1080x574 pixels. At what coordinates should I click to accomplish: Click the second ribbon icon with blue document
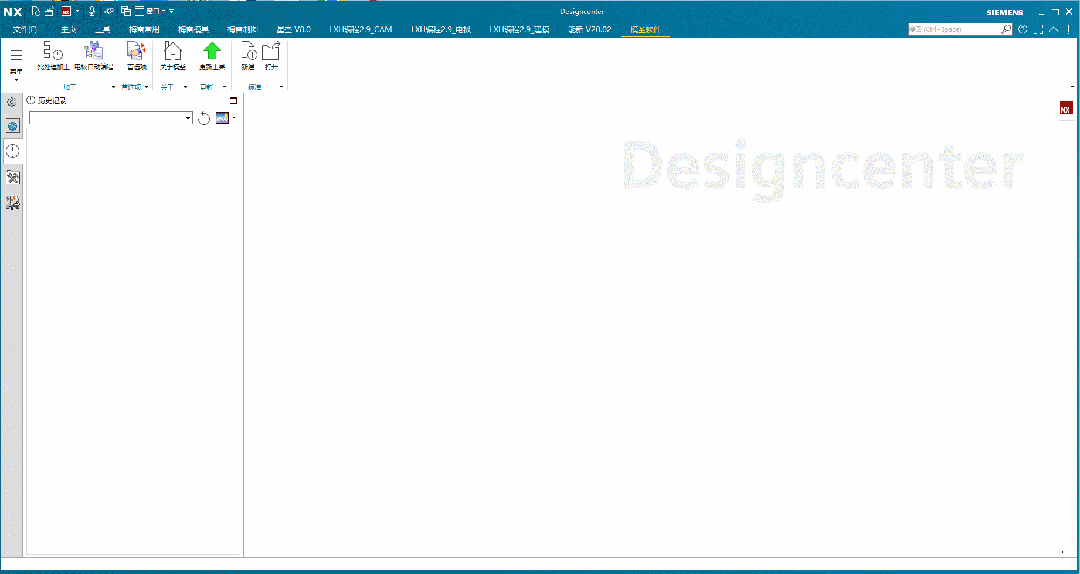(x=93, y=57)
